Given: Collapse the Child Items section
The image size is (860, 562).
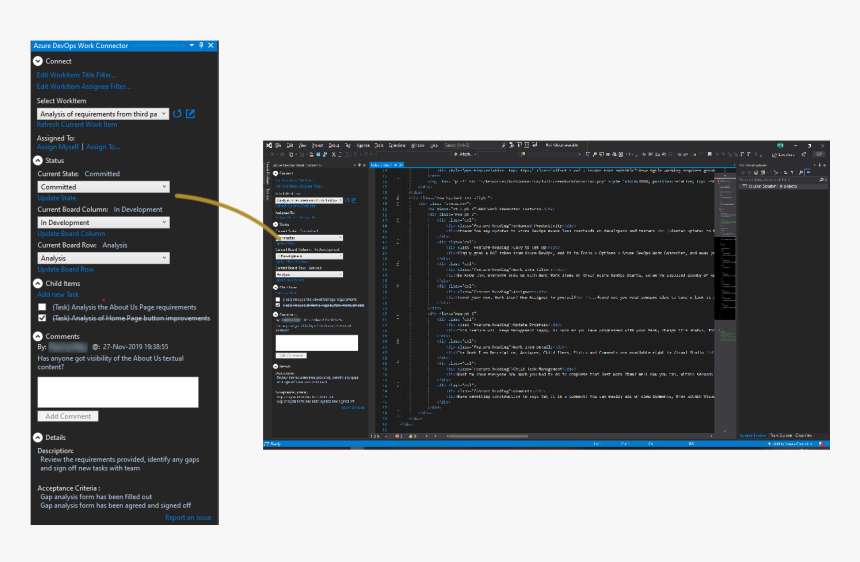Looking at the screenshot, I should tap(38, 283).
